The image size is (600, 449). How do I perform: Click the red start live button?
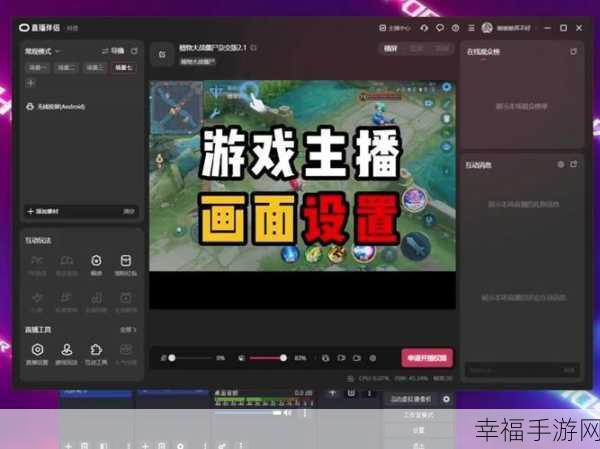point(427,358)
